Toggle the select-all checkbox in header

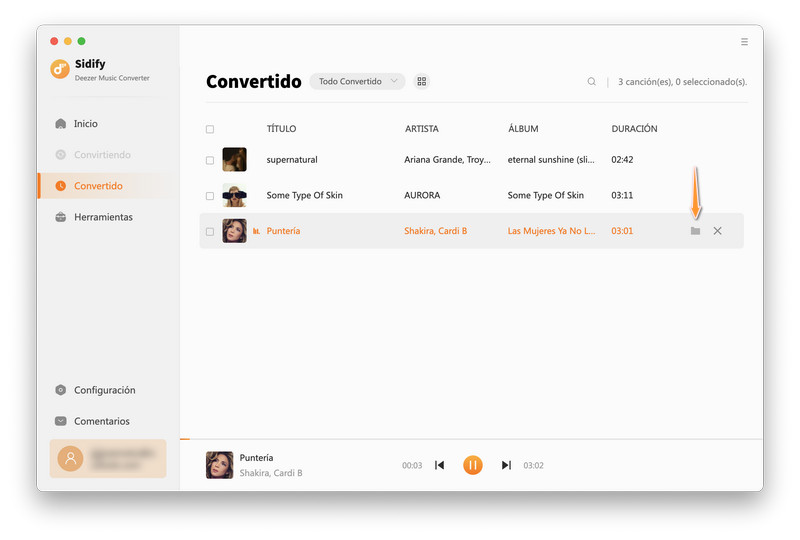210,129
